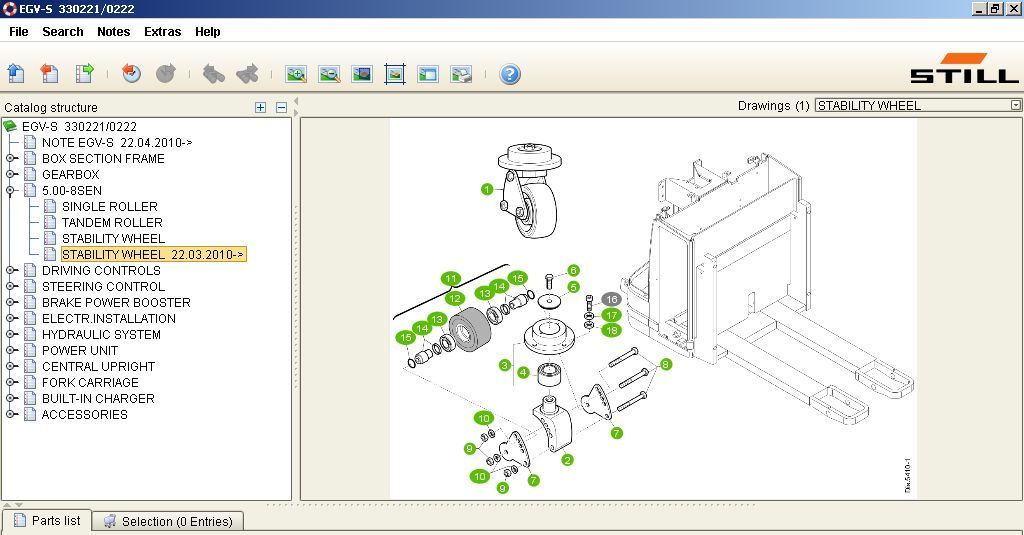This screenshot has width=1024, height=535.
Task: Open the File menu
Action: [18, 31]
